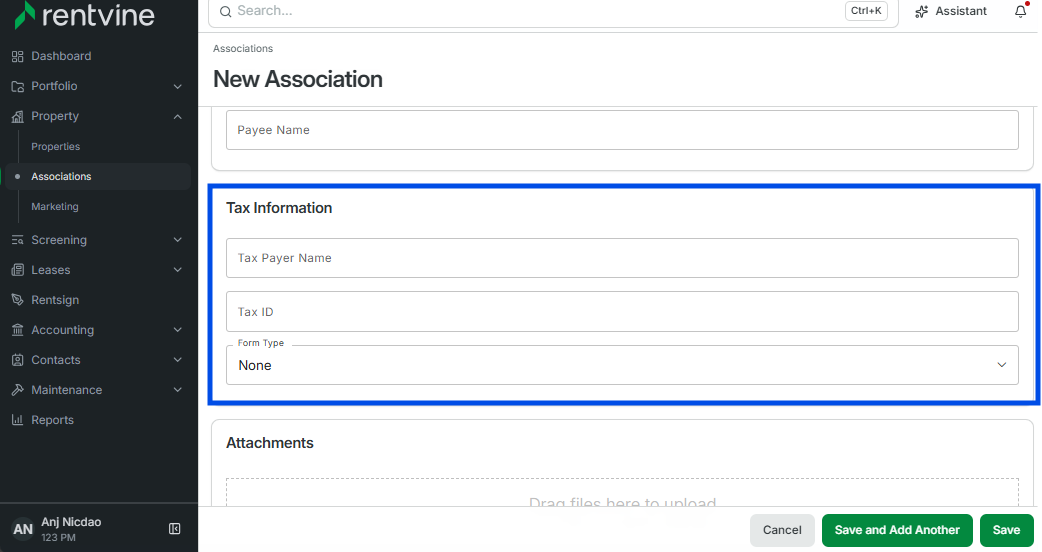The image size is (1042, 552).
Task: Click the Associations breadcrumb link
Action: 243,48
